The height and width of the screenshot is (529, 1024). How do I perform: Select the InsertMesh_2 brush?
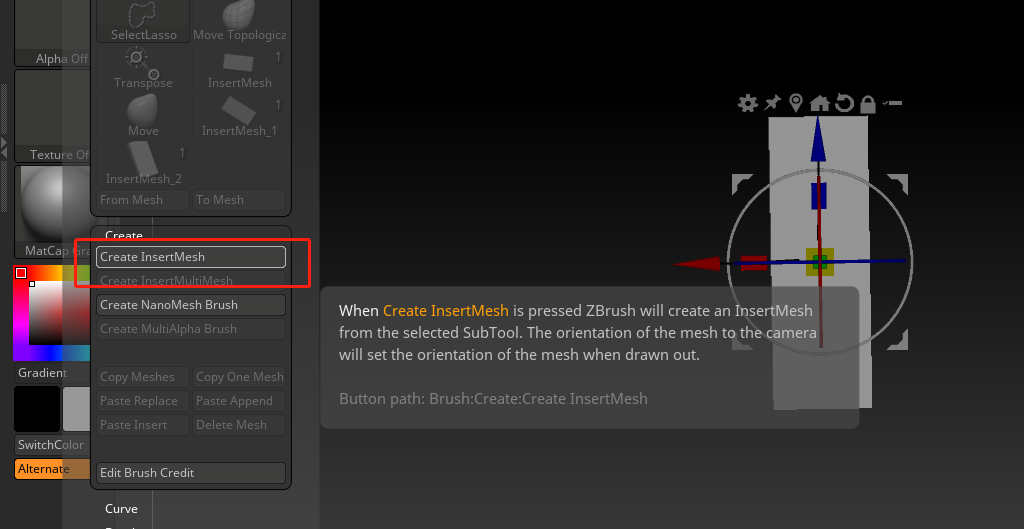(x=143, y=163)
